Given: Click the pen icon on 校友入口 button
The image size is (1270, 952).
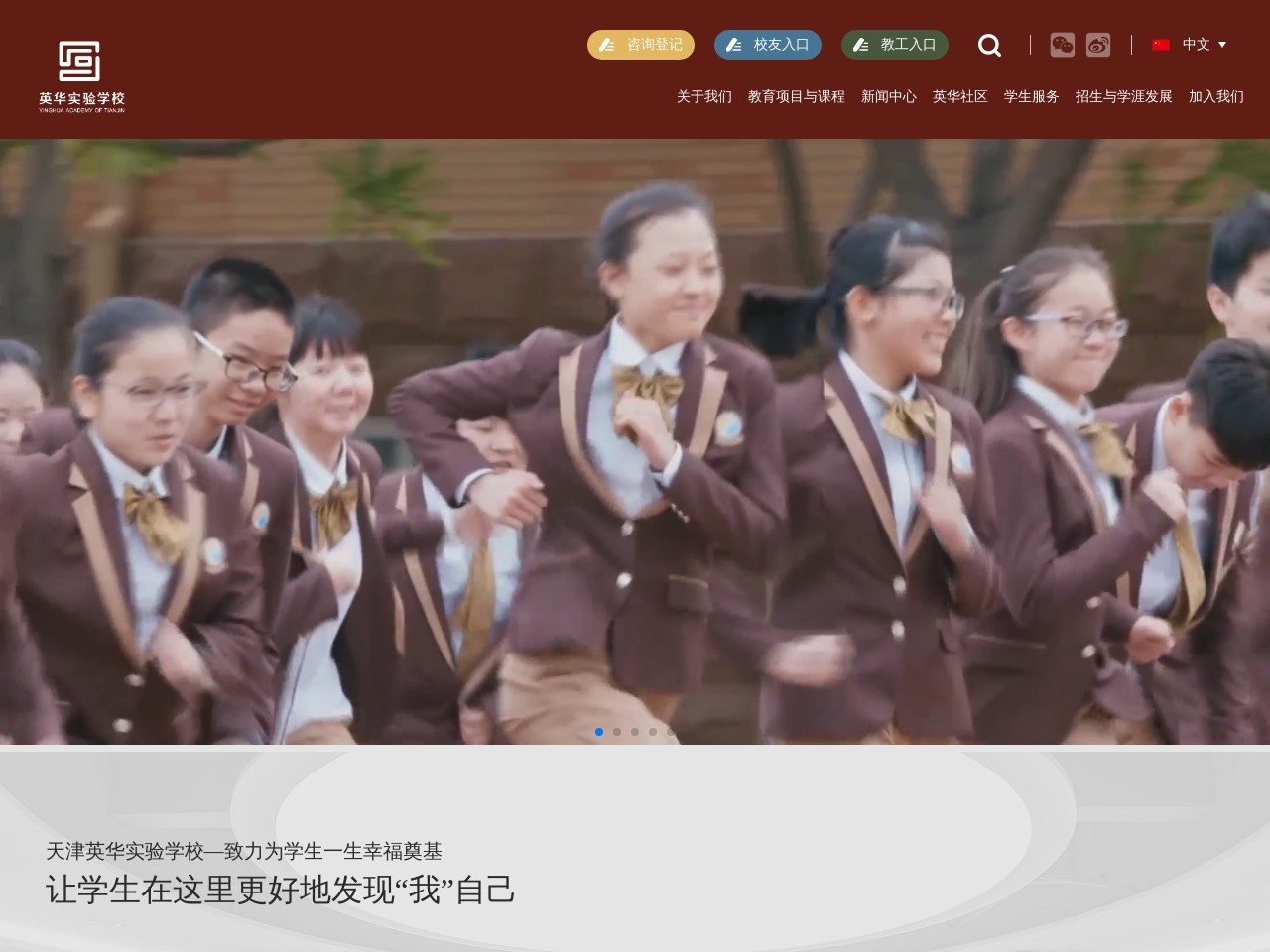Looking at the screenshot, I should (734, 45).
